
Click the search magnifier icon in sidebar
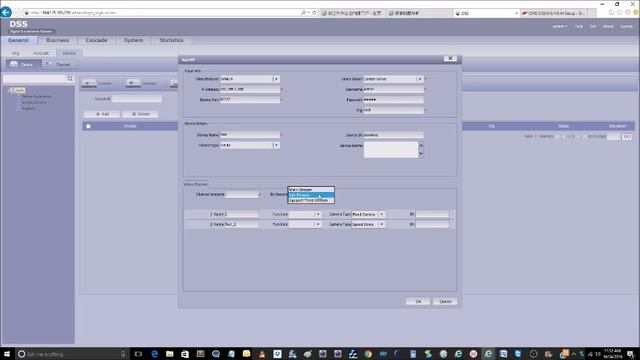pyautogui.click(x=70, y=79)
